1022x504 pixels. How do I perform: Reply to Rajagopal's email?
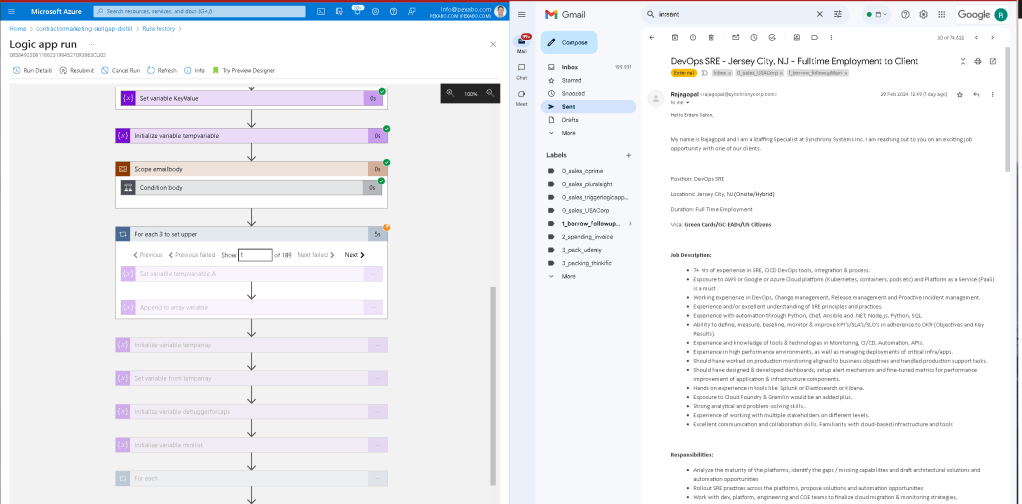pos(976,95)
